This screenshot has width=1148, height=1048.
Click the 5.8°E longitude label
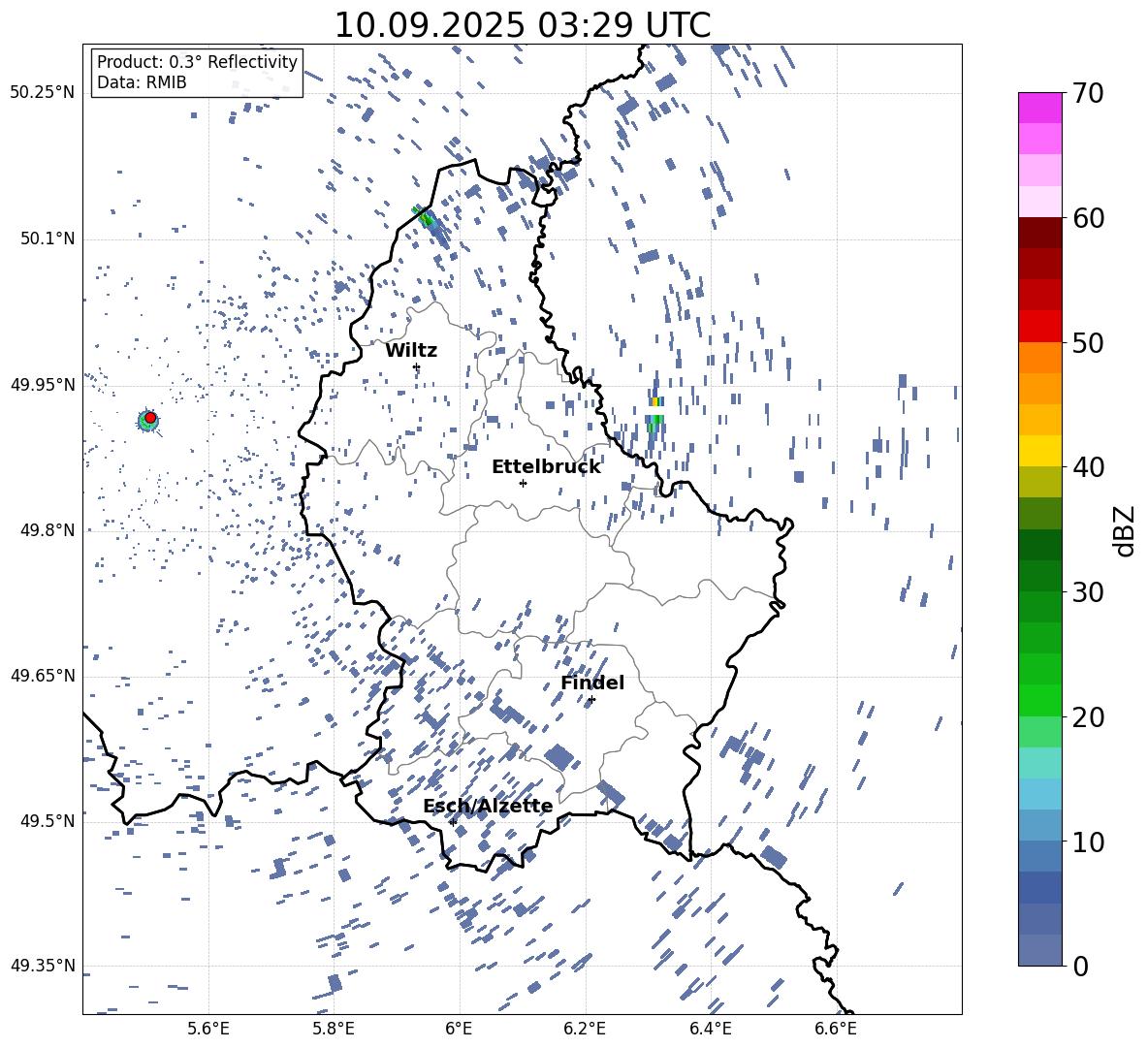click(334, 1029)
